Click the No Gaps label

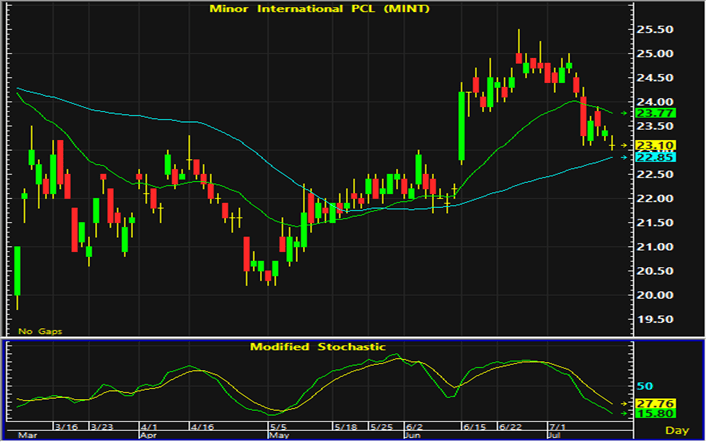40,332
